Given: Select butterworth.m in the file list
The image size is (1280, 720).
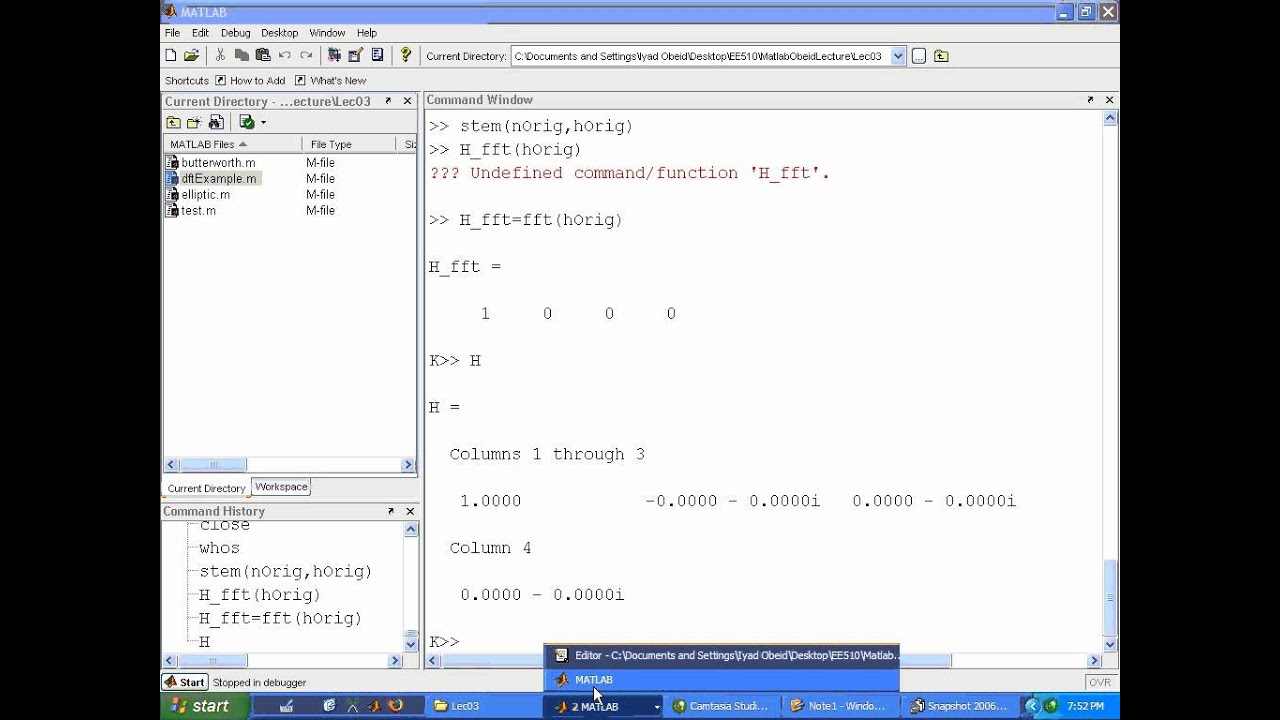Looking at the screenshot, I should pos(218,163).
